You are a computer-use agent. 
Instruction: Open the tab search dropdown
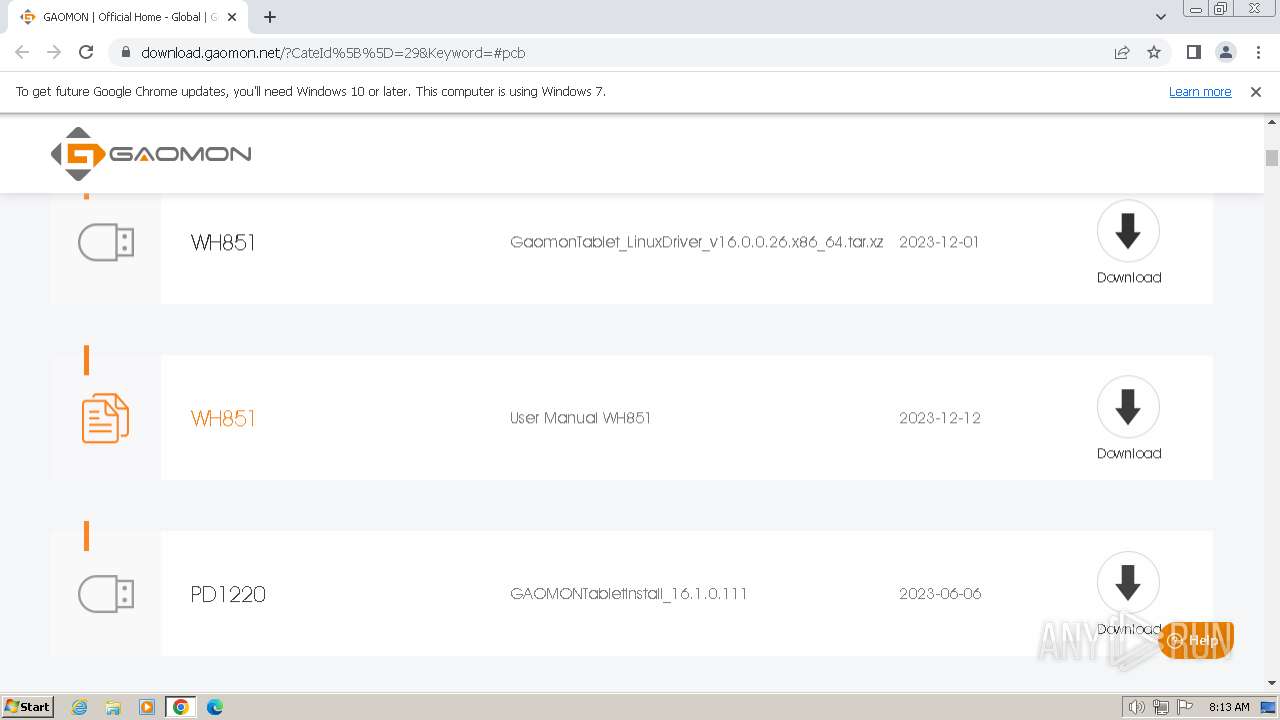pos(1160,17)
